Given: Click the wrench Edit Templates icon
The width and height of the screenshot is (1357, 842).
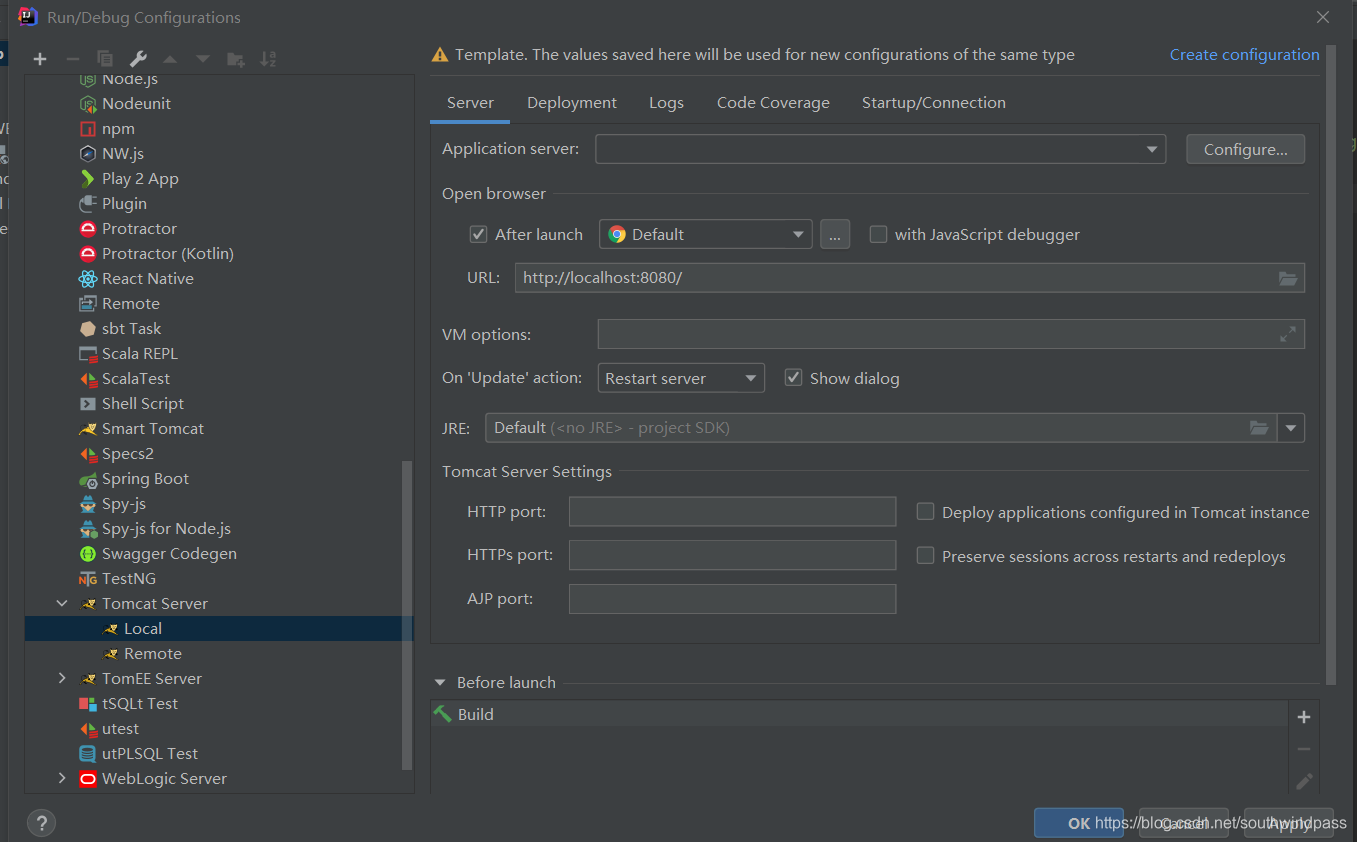Looking at the screenshot, I should 138,59.
